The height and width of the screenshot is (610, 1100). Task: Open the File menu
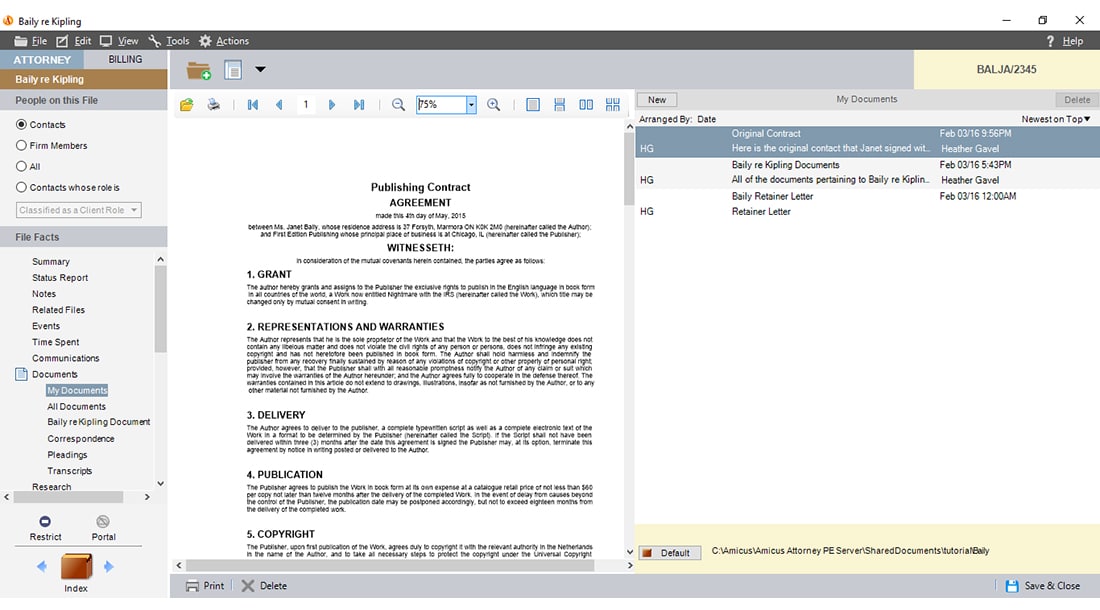31,41
